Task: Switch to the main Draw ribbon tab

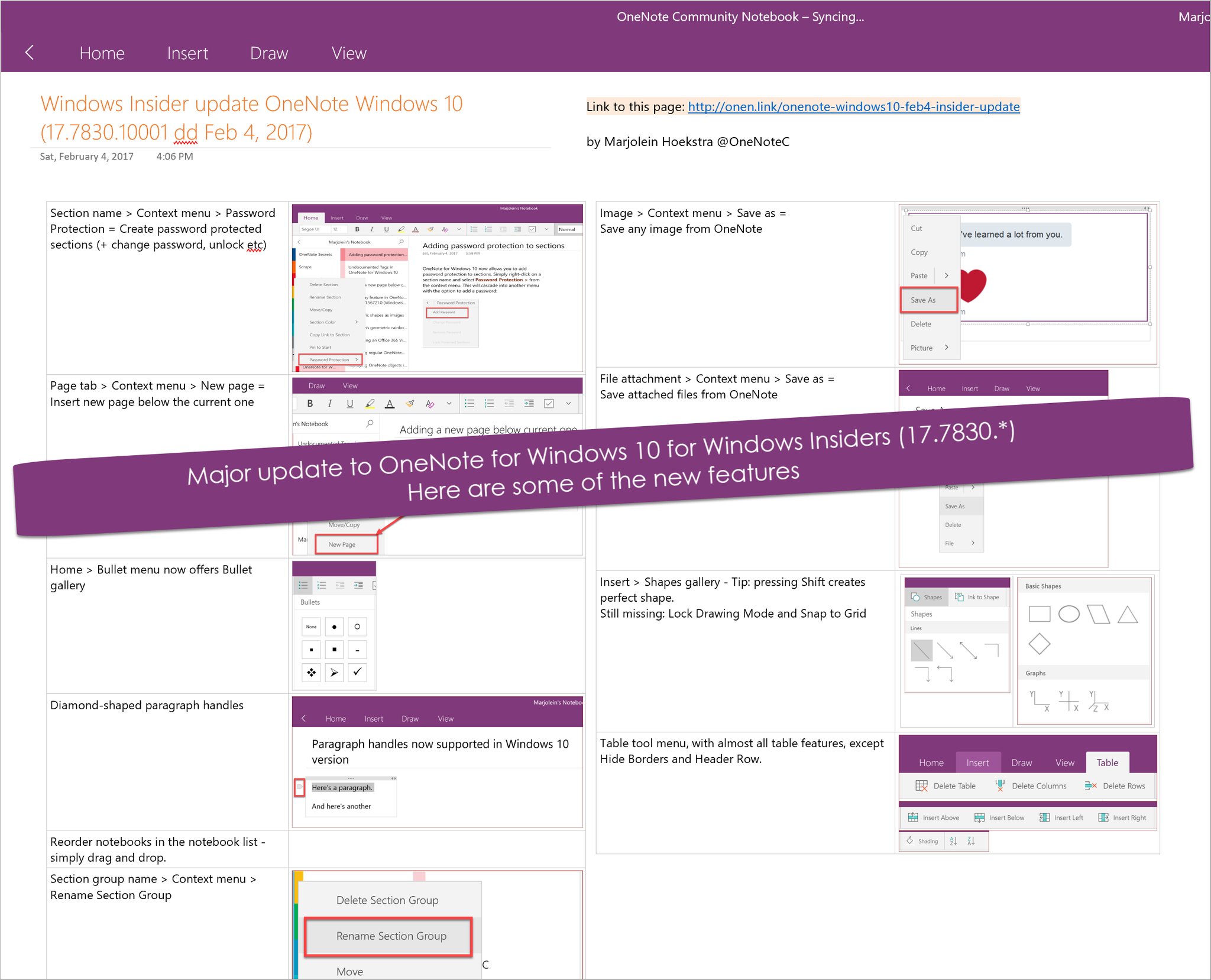Action: pyautogui.click(x=269, y=53)
